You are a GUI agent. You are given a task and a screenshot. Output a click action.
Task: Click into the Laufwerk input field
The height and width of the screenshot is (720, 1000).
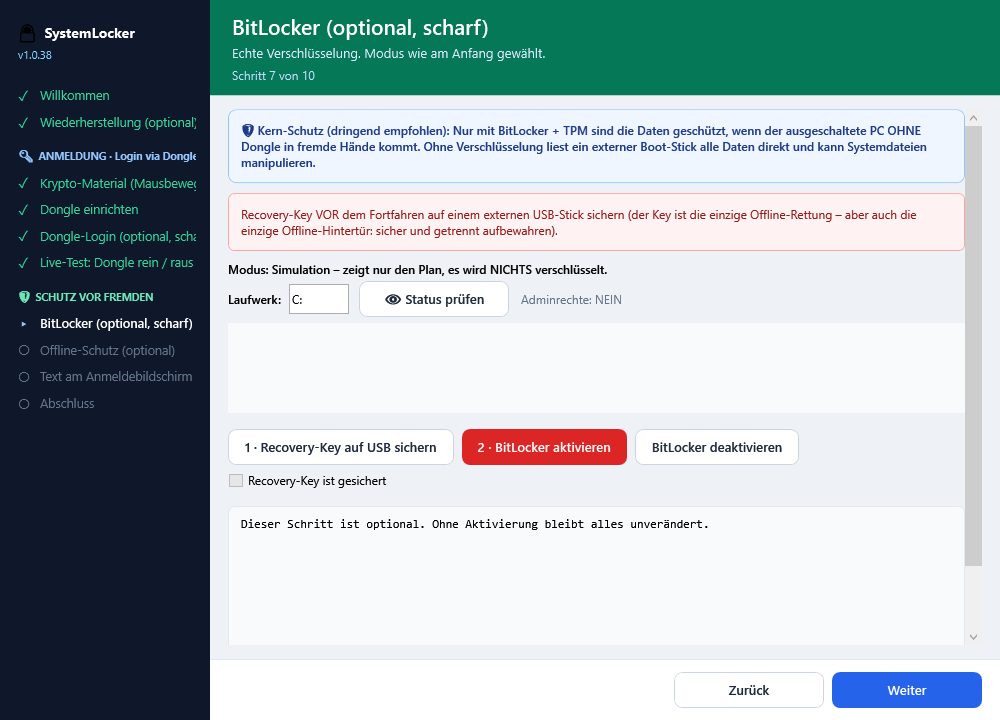point(319,299)
